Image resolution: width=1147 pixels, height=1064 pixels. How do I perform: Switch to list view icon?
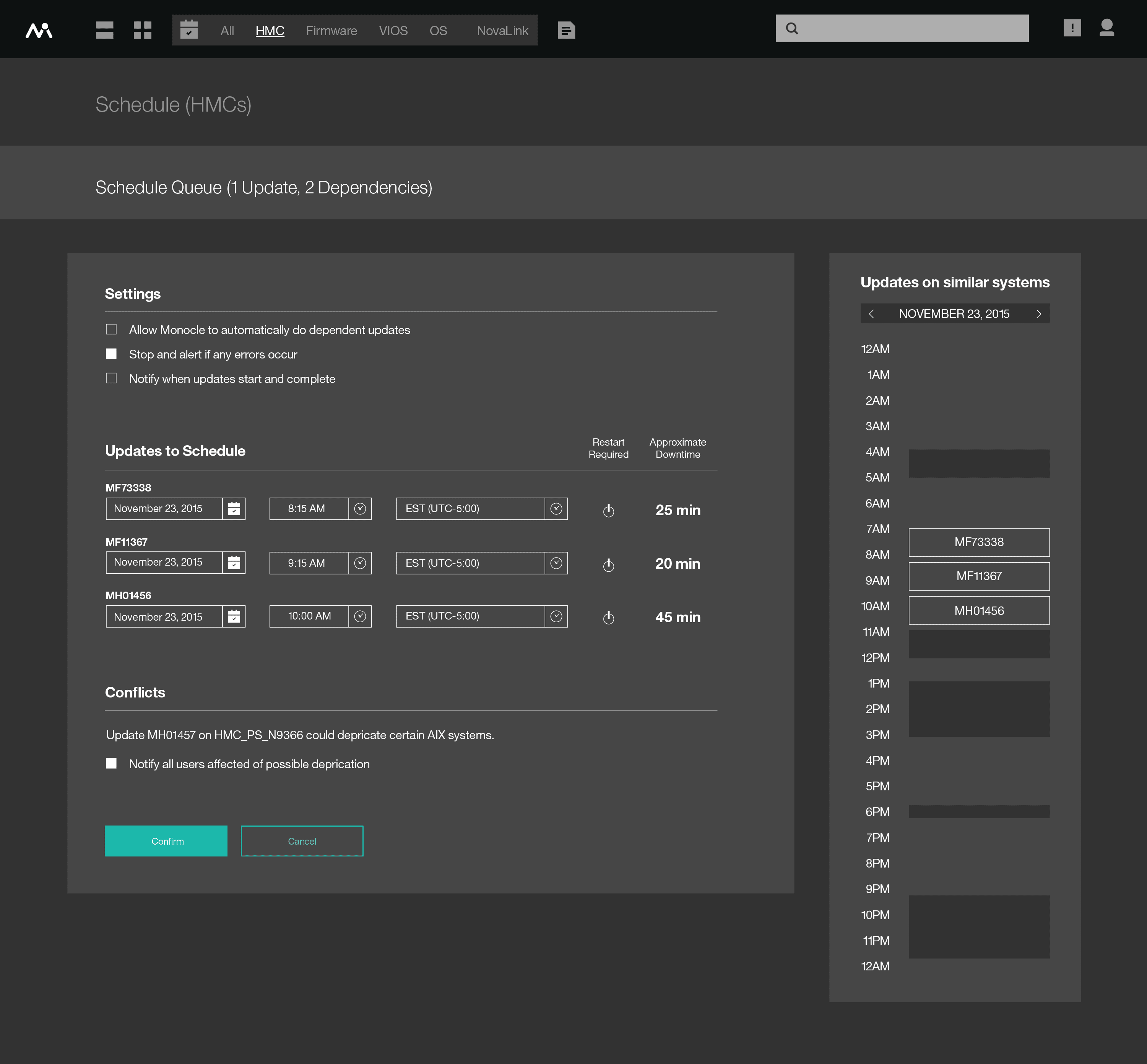[104, 30]
